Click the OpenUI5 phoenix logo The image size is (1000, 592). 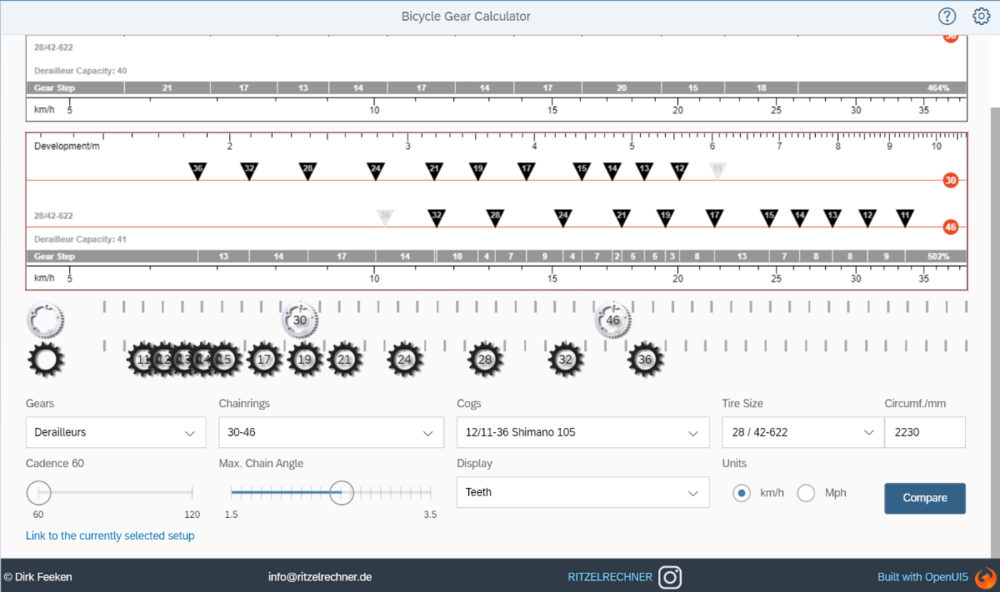coord(984,577)
